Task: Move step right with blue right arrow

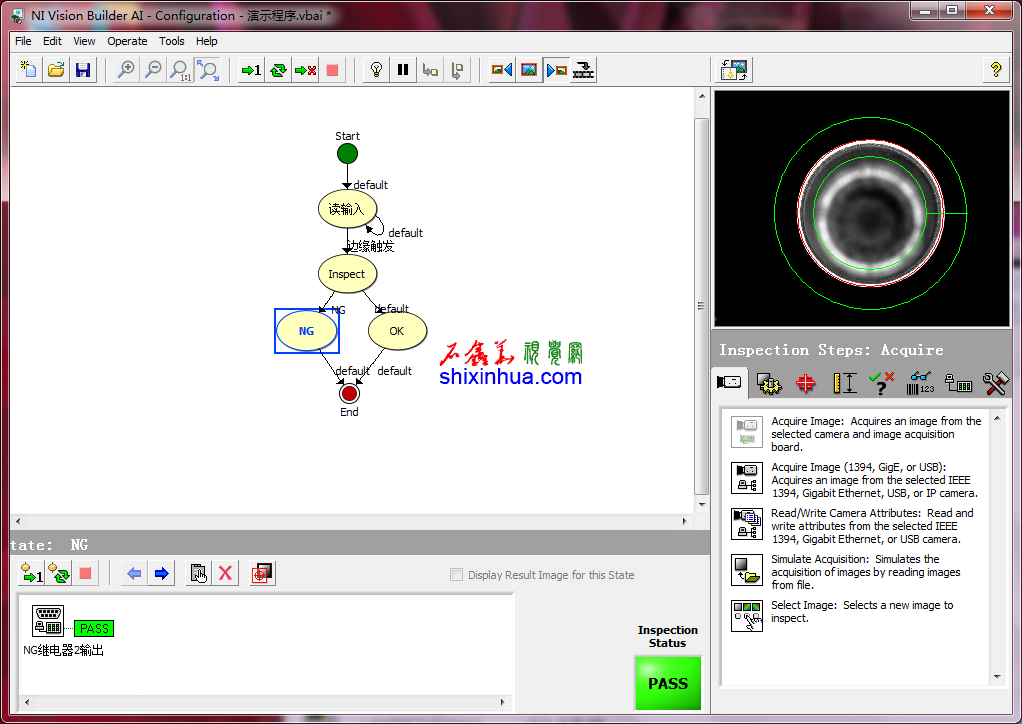Action: (161, 573)
